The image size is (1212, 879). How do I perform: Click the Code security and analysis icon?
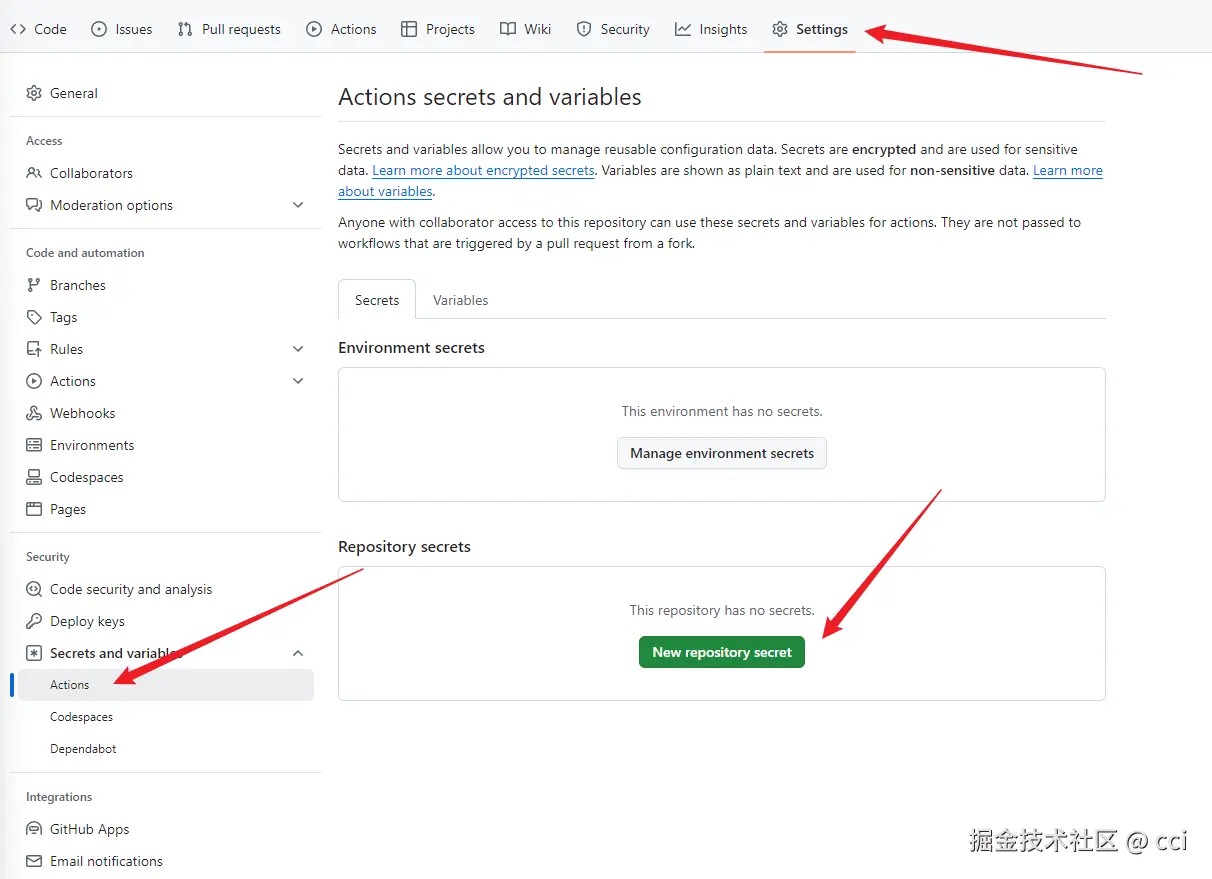pos(34,589)
